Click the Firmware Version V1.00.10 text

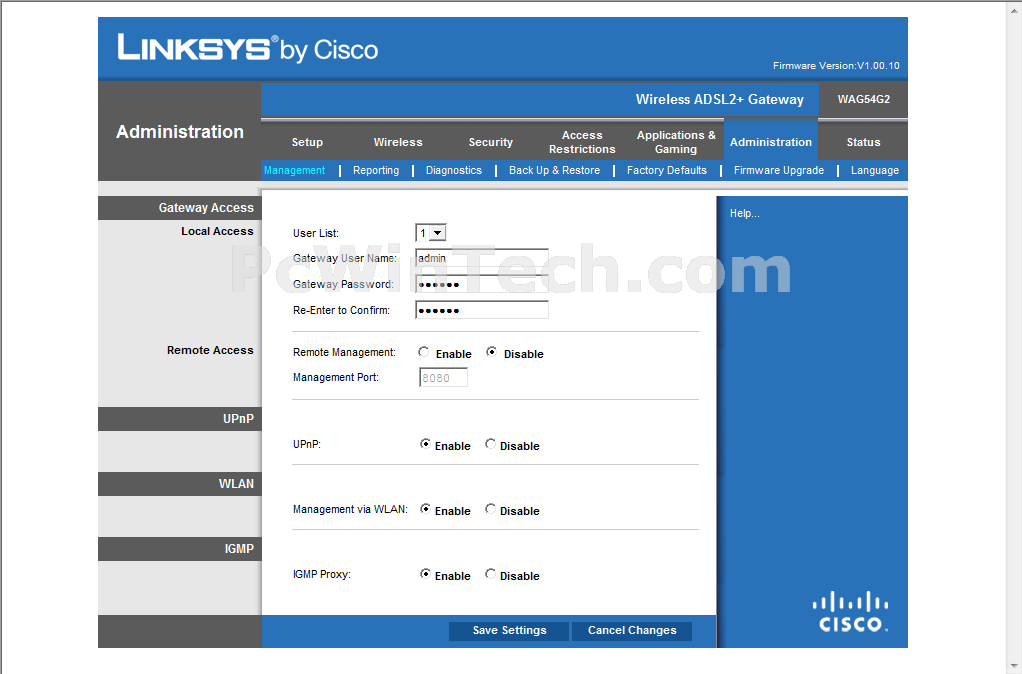tap(836, 66)
